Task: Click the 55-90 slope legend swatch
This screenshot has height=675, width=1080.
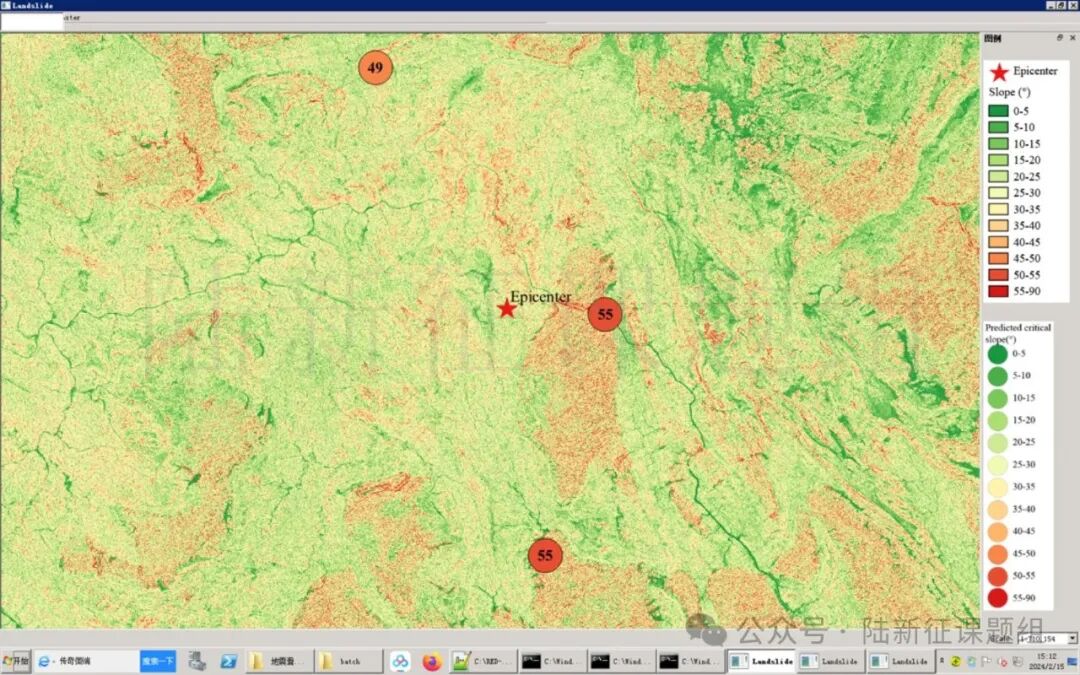Action: tap(998, 291)
